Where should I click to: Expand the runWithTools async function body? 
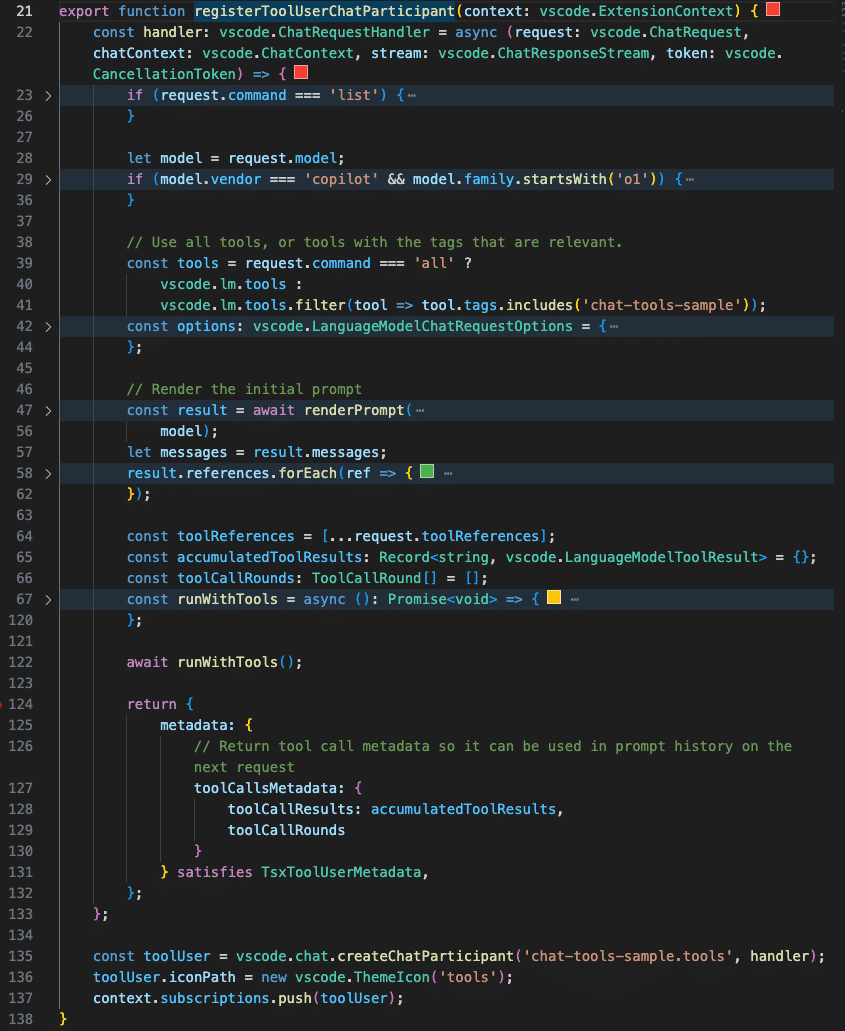[50, 598]
